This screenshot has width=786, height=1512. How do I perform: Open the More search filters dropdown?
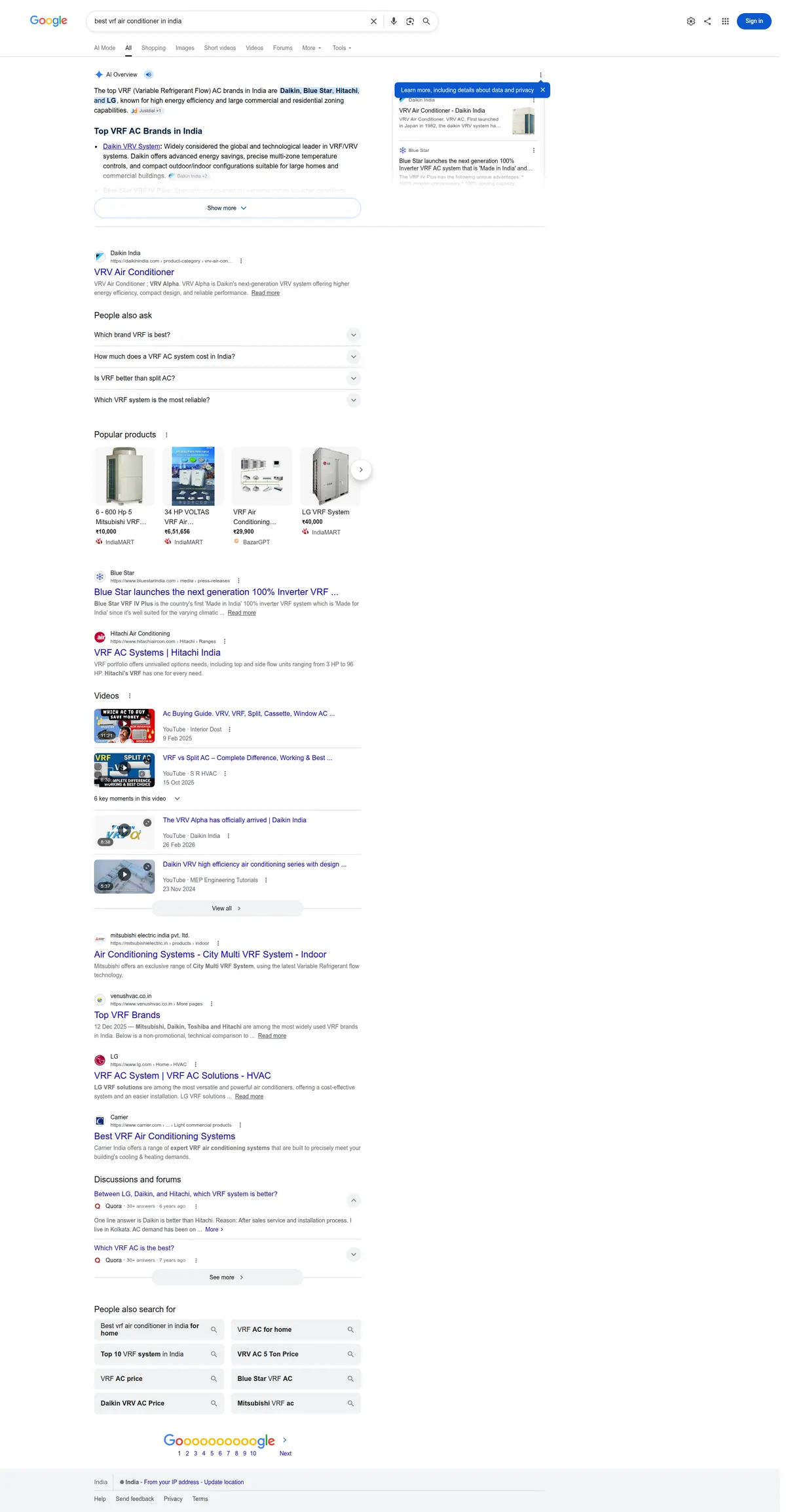[x=312, y=48]
